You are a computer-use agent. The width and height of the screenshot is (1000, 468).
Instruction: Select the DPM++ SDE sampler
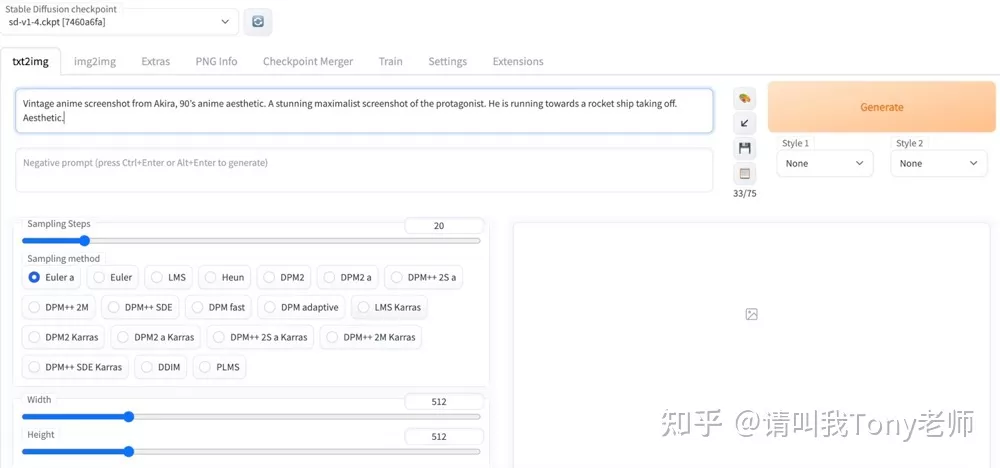pos(140,307)
